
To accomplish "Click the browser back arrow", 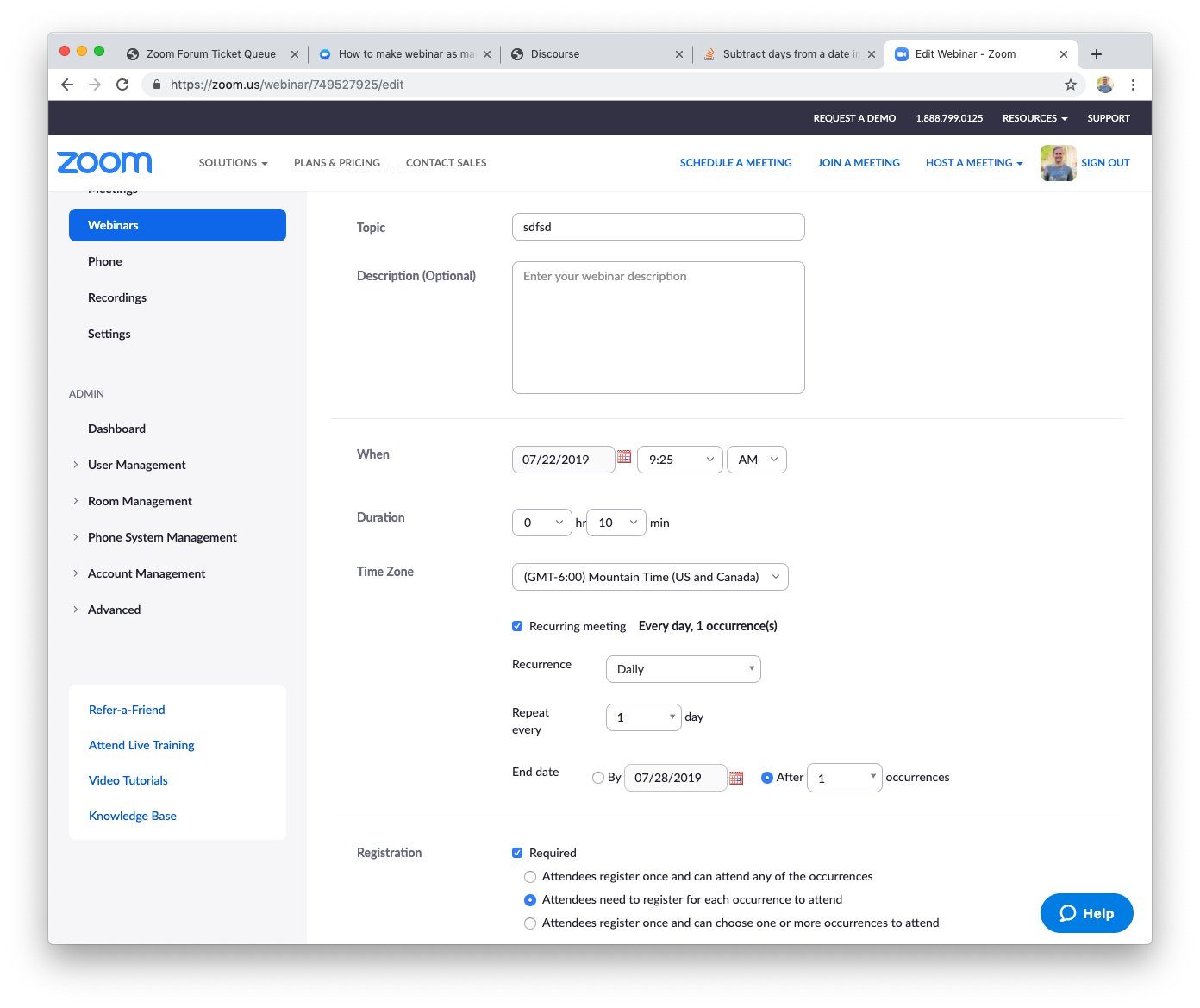I will pyautogui.click(x=67, y=85).
